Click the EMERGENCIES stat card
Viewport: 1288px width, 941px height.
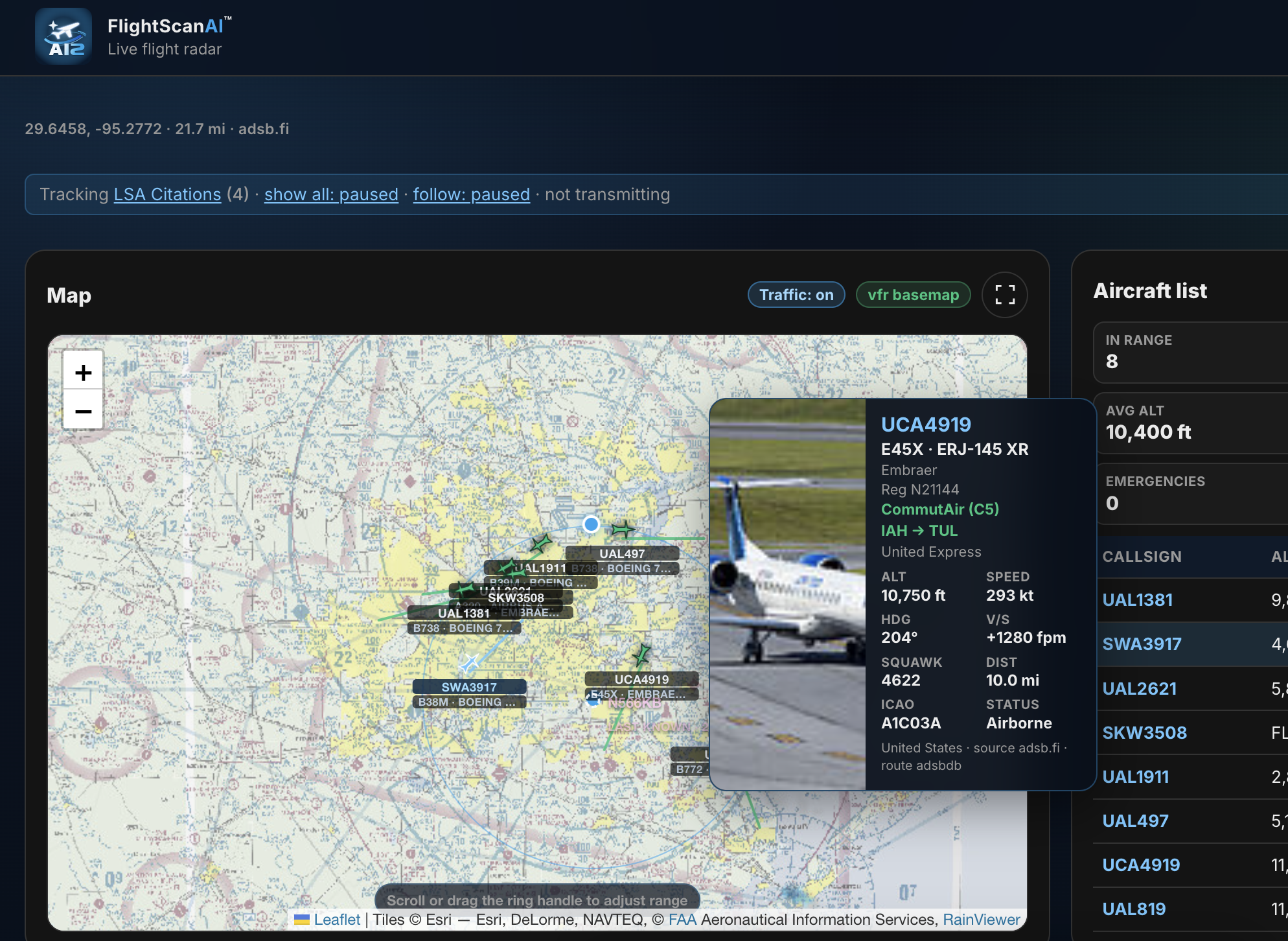tap(1191, 493)
